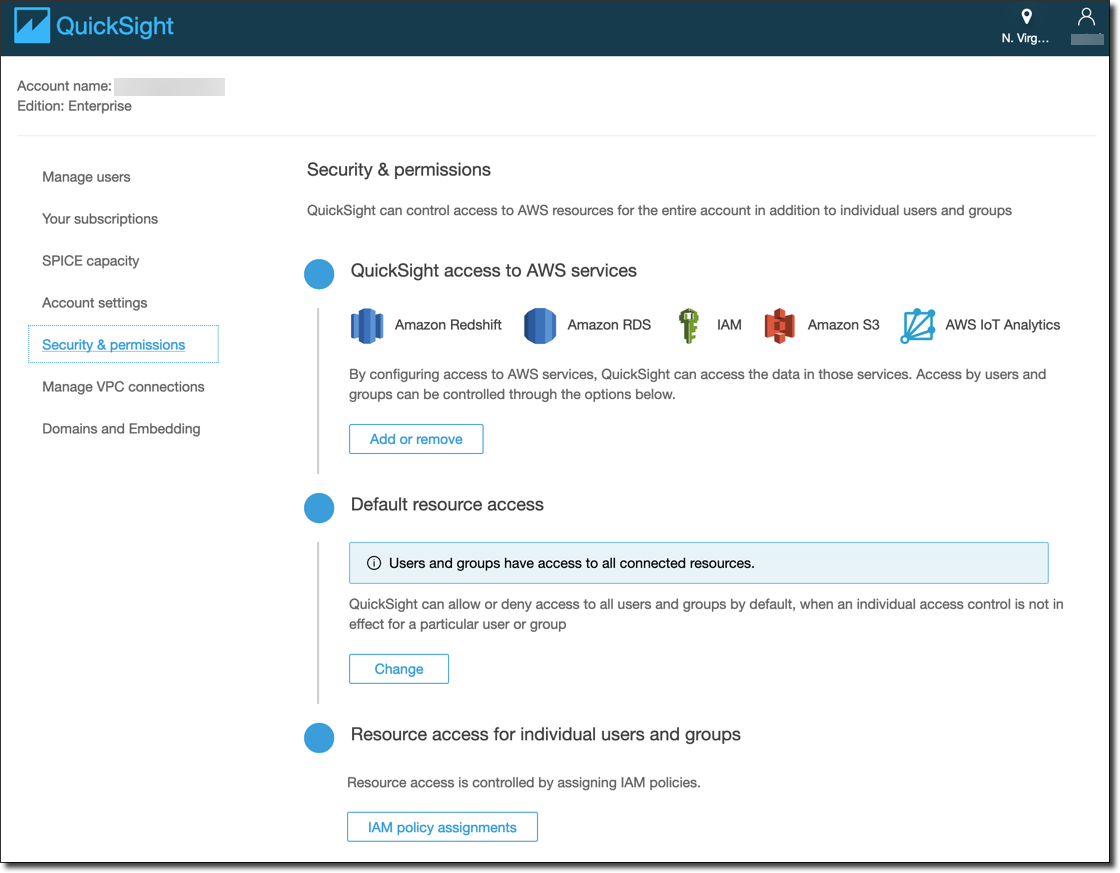Open the user profile icon
Image resolution: width=1120 pixels, height=873 pixels.
pyautogui.click(x=1086, y=16)
